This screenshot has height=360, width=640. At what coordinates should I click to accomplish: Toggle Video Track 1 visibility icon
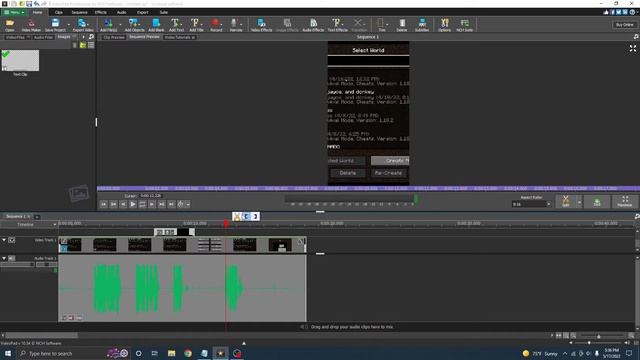coord(12,240)
